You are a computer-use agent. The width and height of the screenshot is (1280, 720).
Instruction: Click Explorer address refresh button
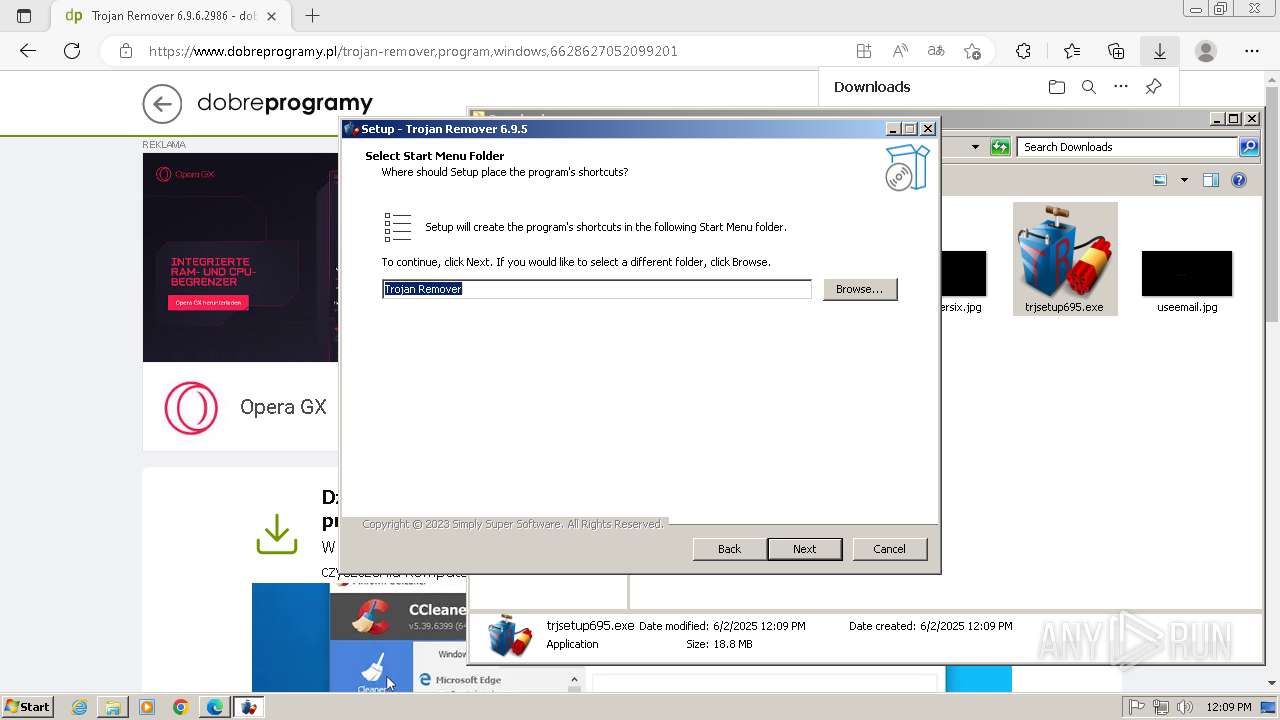pyautogui.click(x=1000, y=147)
